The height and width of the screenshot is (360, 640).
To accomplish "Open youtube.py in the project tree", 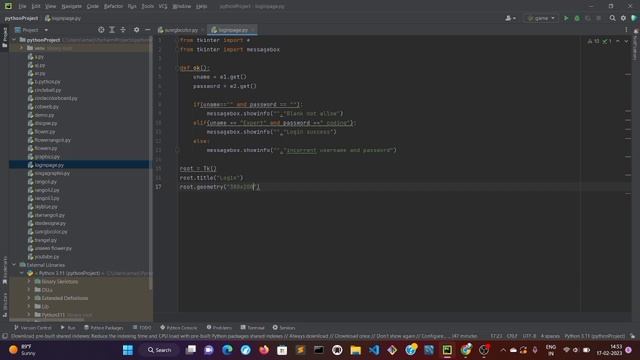I will 47,256.
